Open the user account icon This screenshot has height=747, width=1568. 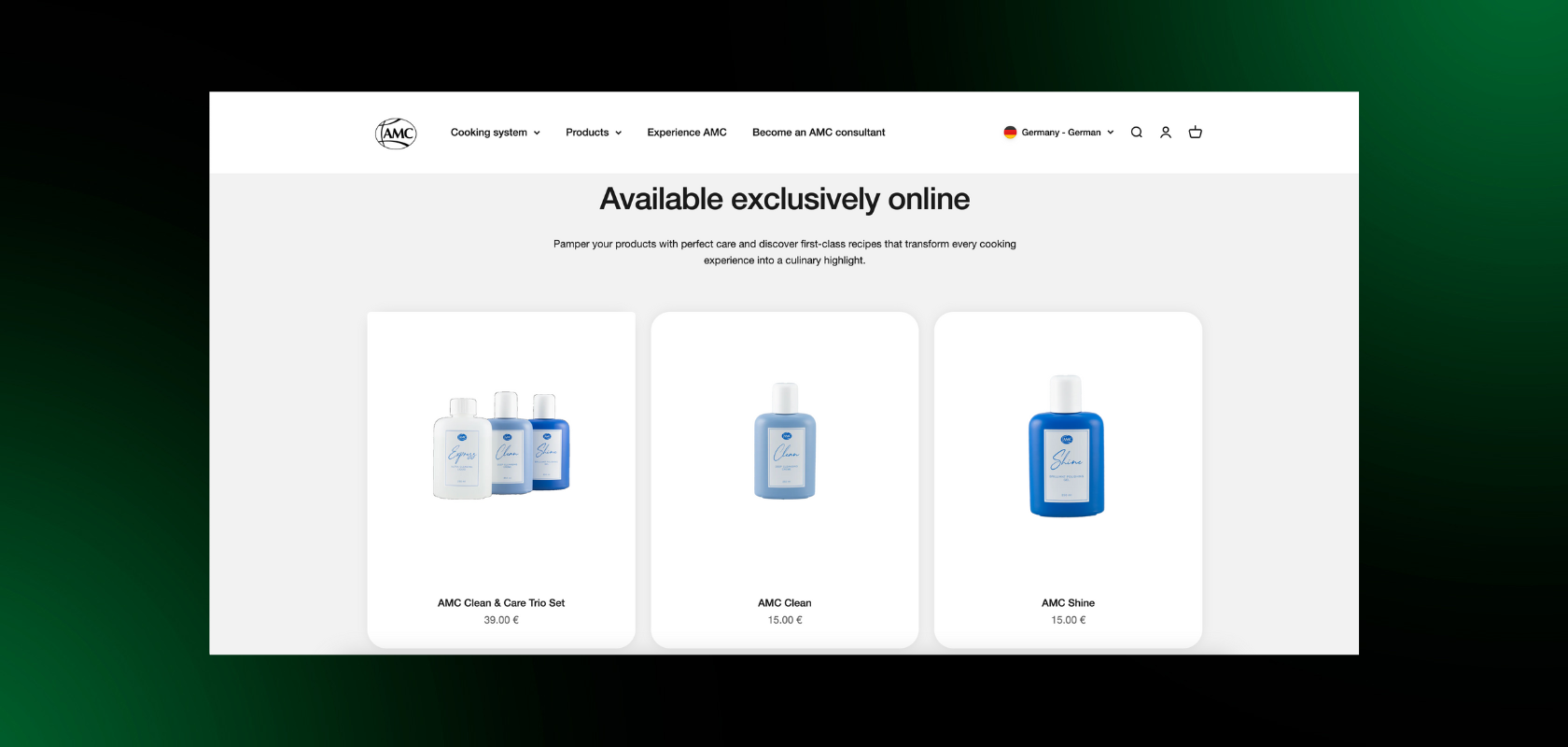point(1166,133)
